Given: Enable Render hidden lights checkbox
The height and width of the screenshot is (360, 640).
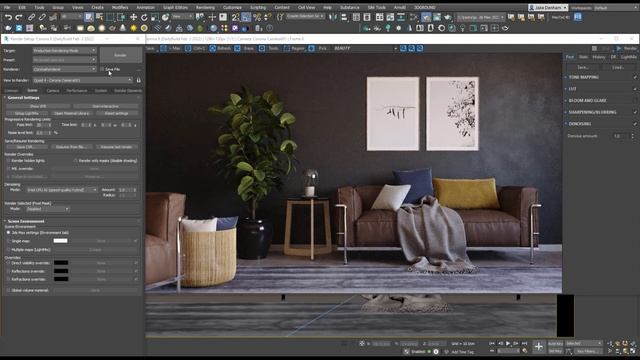Looking at the screenshot, I should coord(8,161).
